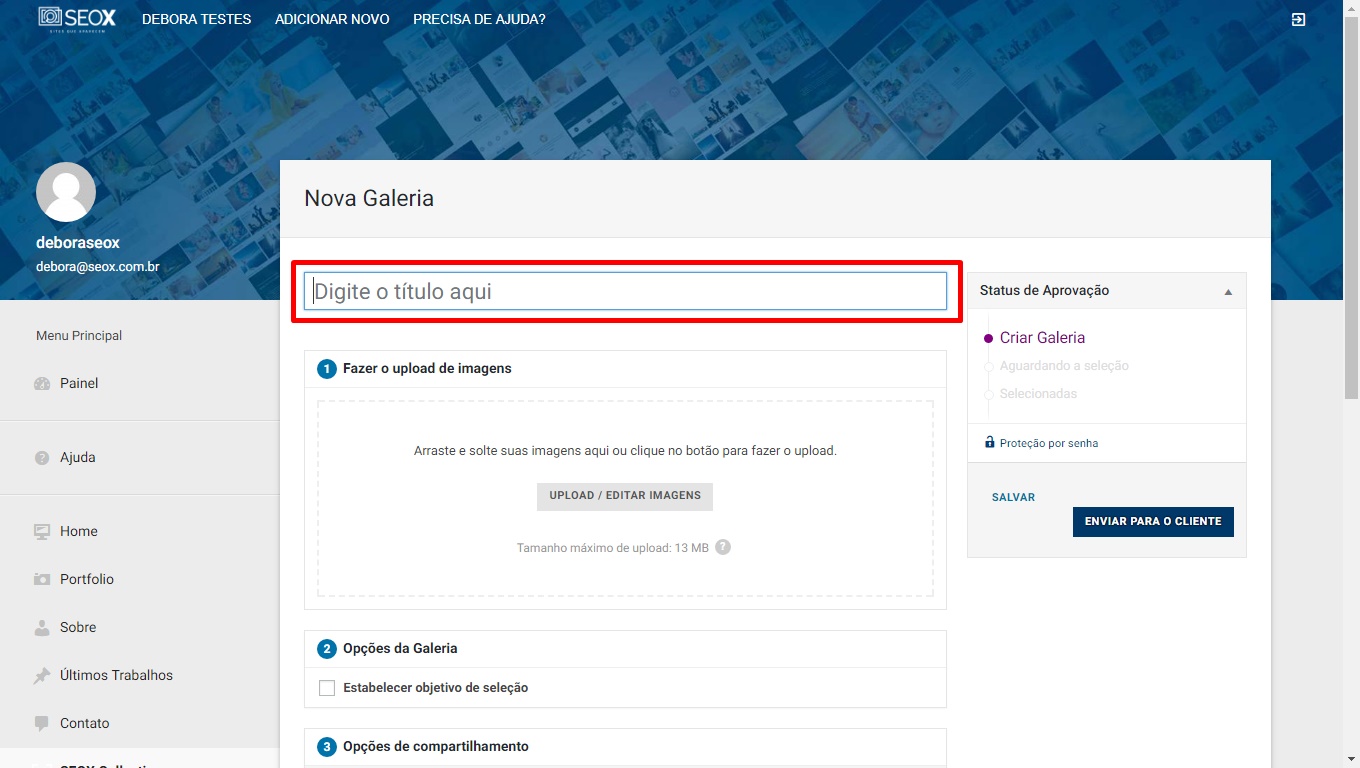Enable Estabelecer objetivo de seleção checkbox
The height and width of the screenshot is (768, 1360).
(x=327, y=688)
